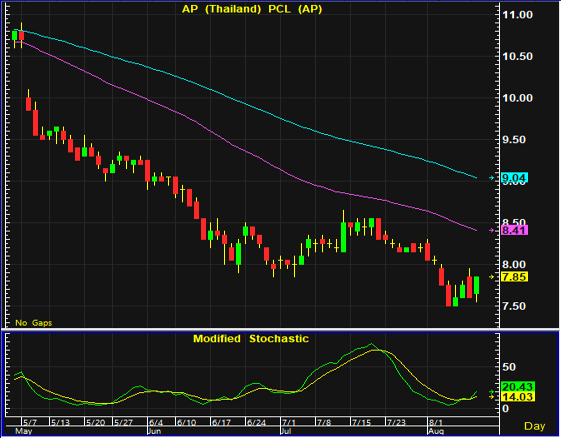Click the 6/10 date axis label
The image size is (561, 438).
(186, 422)
